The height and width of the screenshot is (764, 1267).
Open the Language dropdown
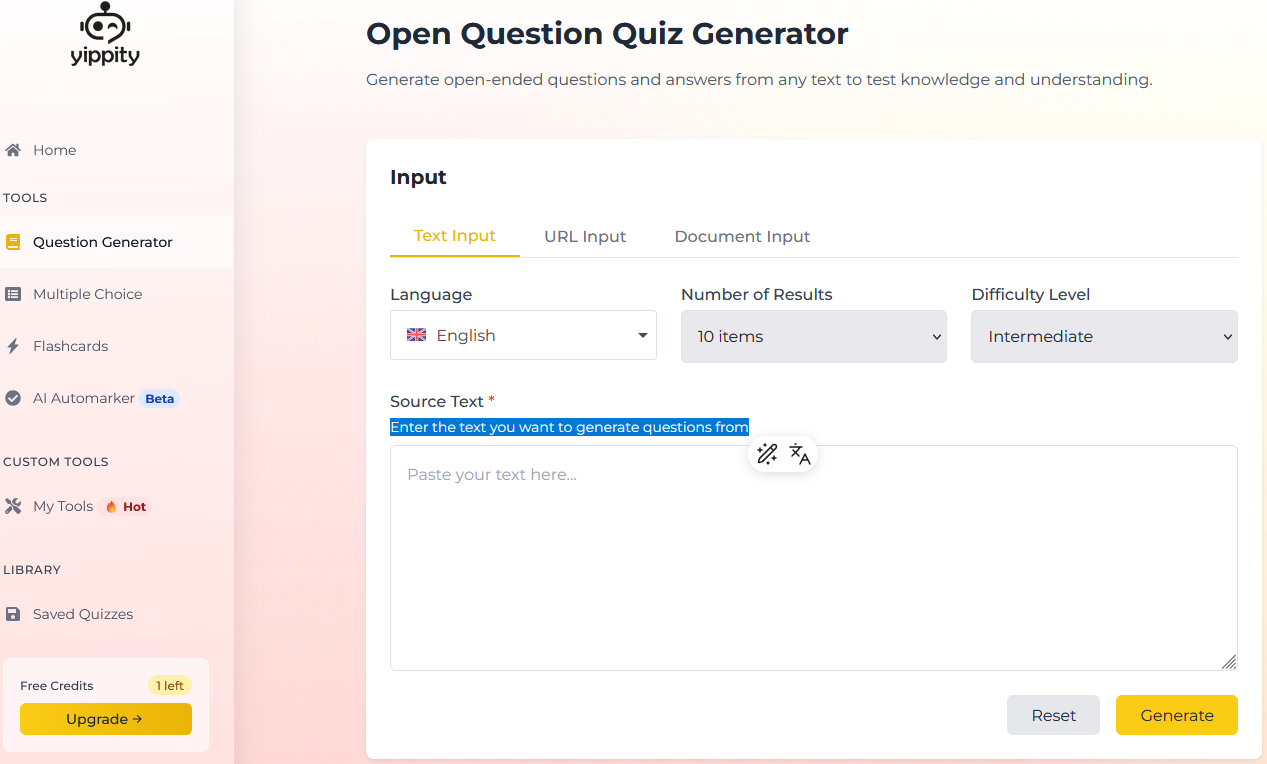[x=523, y=335]
